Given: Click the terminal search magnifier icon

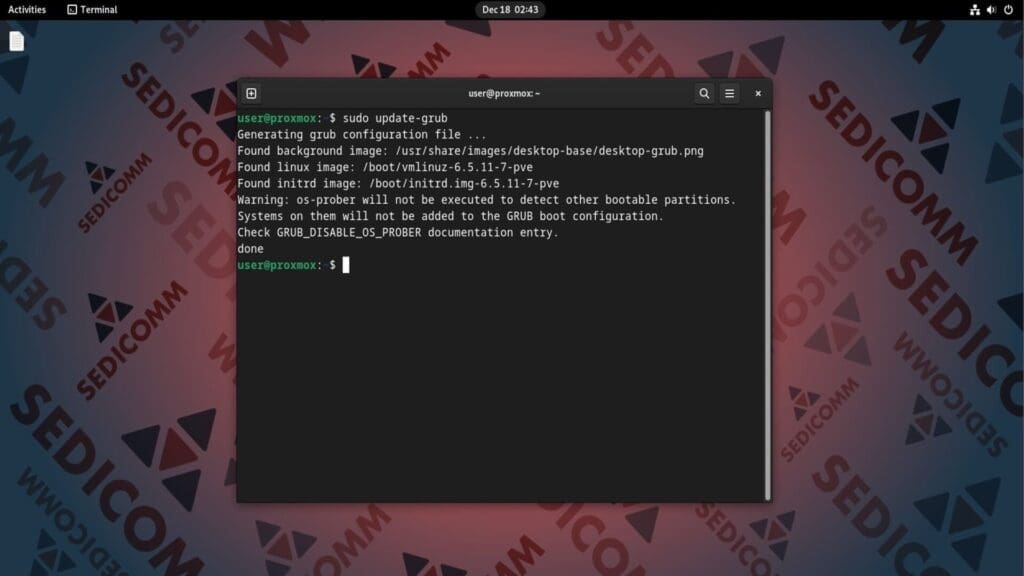Looking at the screenshot, I should click(704, 93).
